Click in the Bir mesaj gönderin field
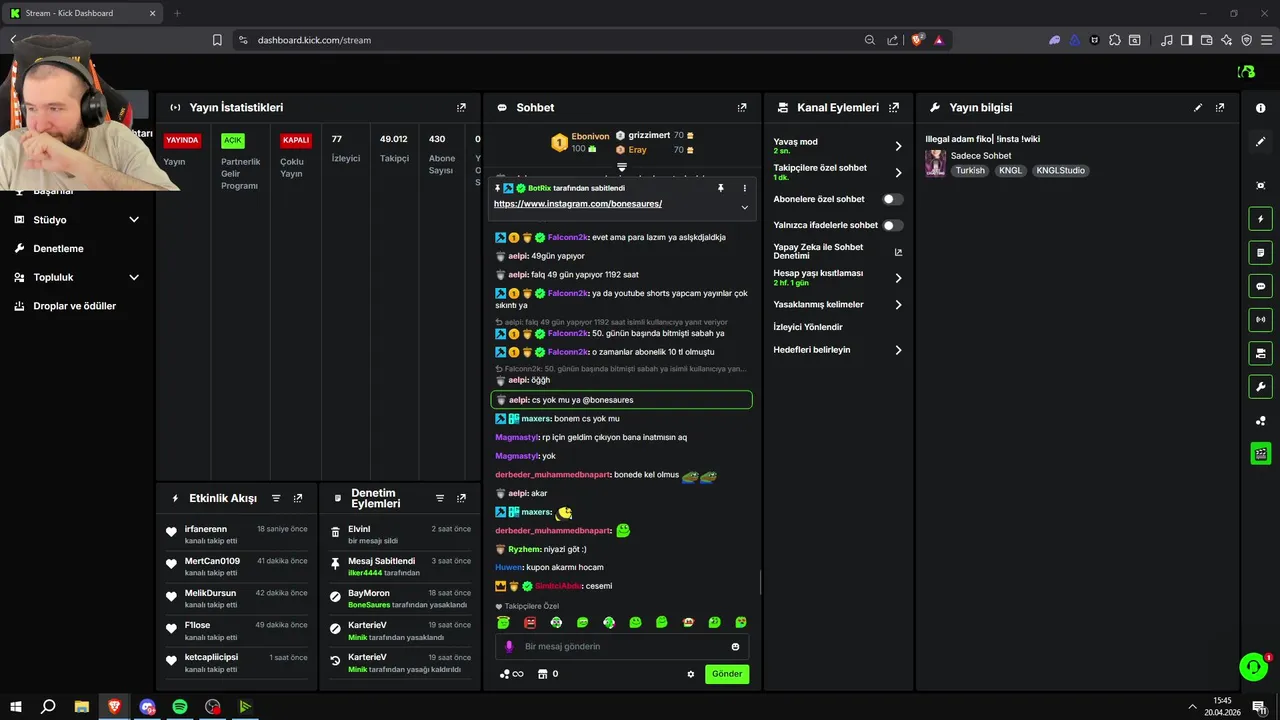The image size is (1280, 720). pyautogui.click(x=621, y=647)
